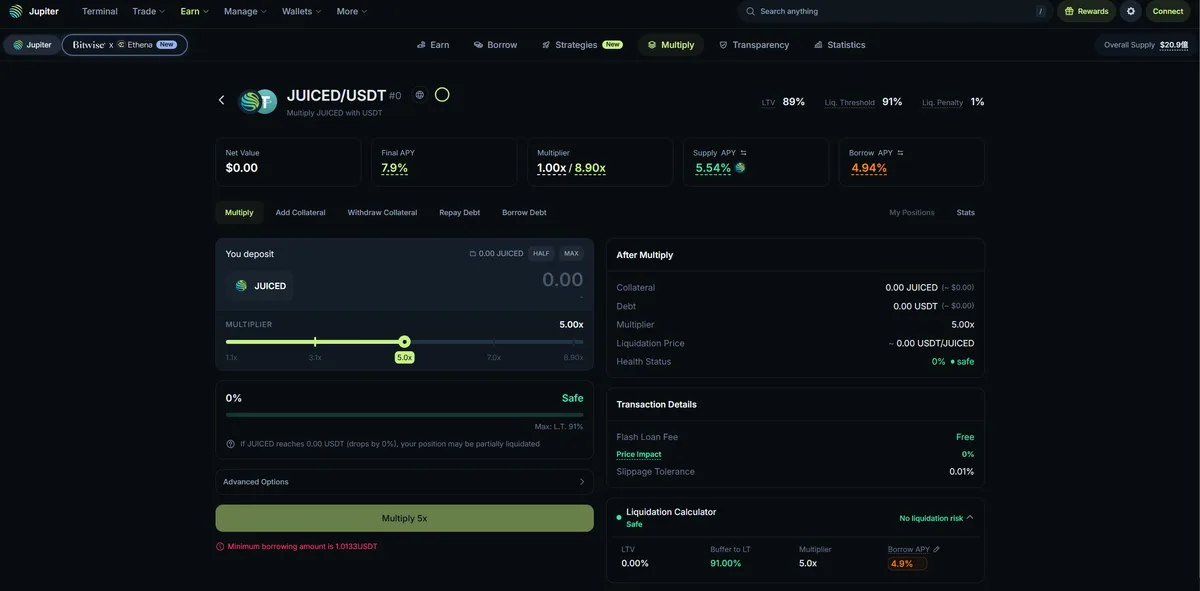
Task: Click the Earn tab icon in the sub-navigation
Action: tap(421, 45)
